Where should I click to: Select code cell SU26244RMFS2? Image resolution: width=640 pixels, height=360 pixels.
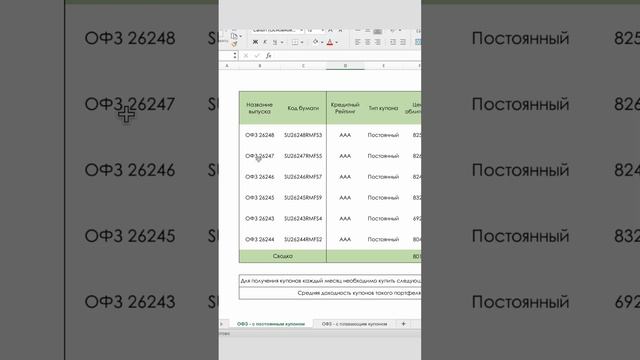303,239
